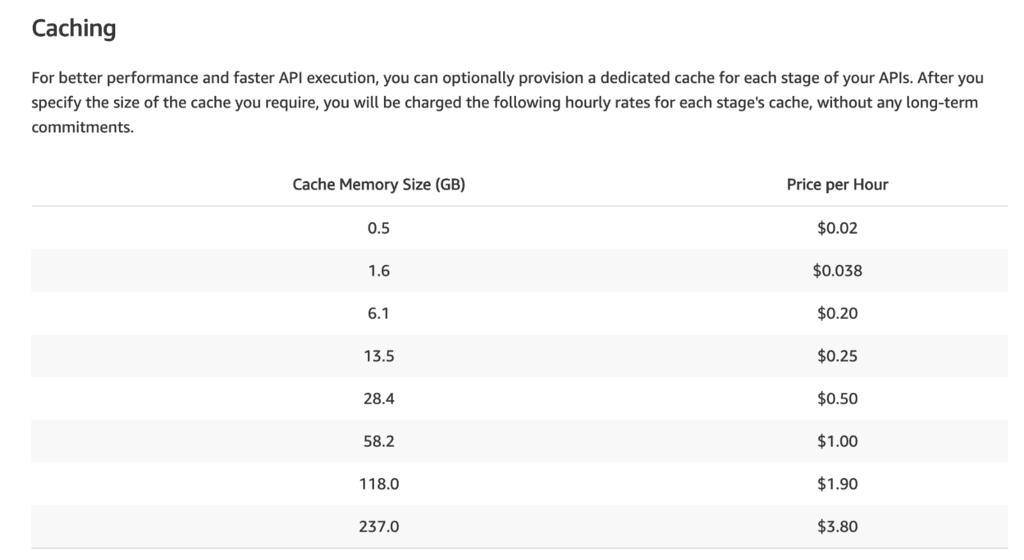Select the 118.0 GB cache size cell
This screenshot has height=560, width=1024.
coord(378,483)
